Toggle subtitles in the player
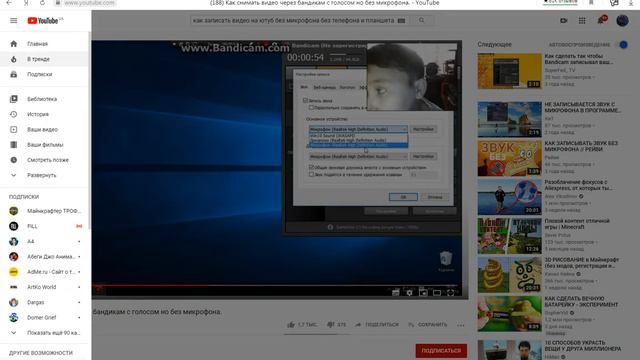The image size is (640, 360). click(396, 292)
